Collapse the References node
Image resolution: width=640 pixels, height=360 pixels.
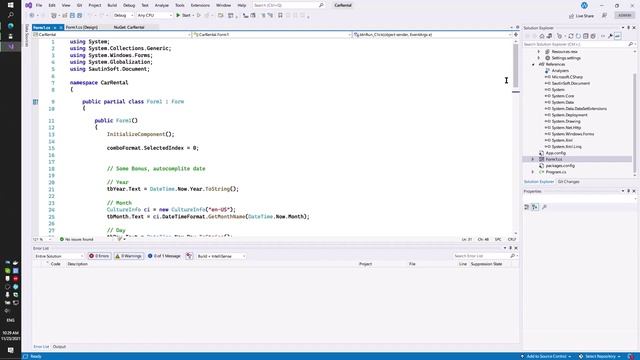pos(533,64)
